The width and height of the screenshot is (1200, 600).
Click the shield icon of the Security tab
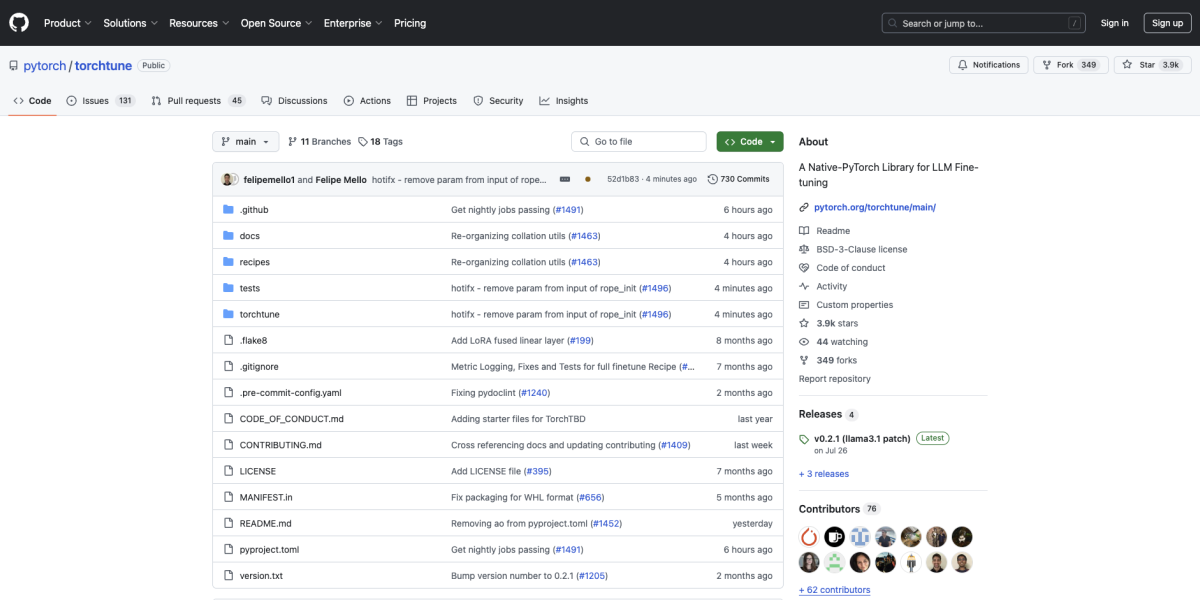point(478,101)
